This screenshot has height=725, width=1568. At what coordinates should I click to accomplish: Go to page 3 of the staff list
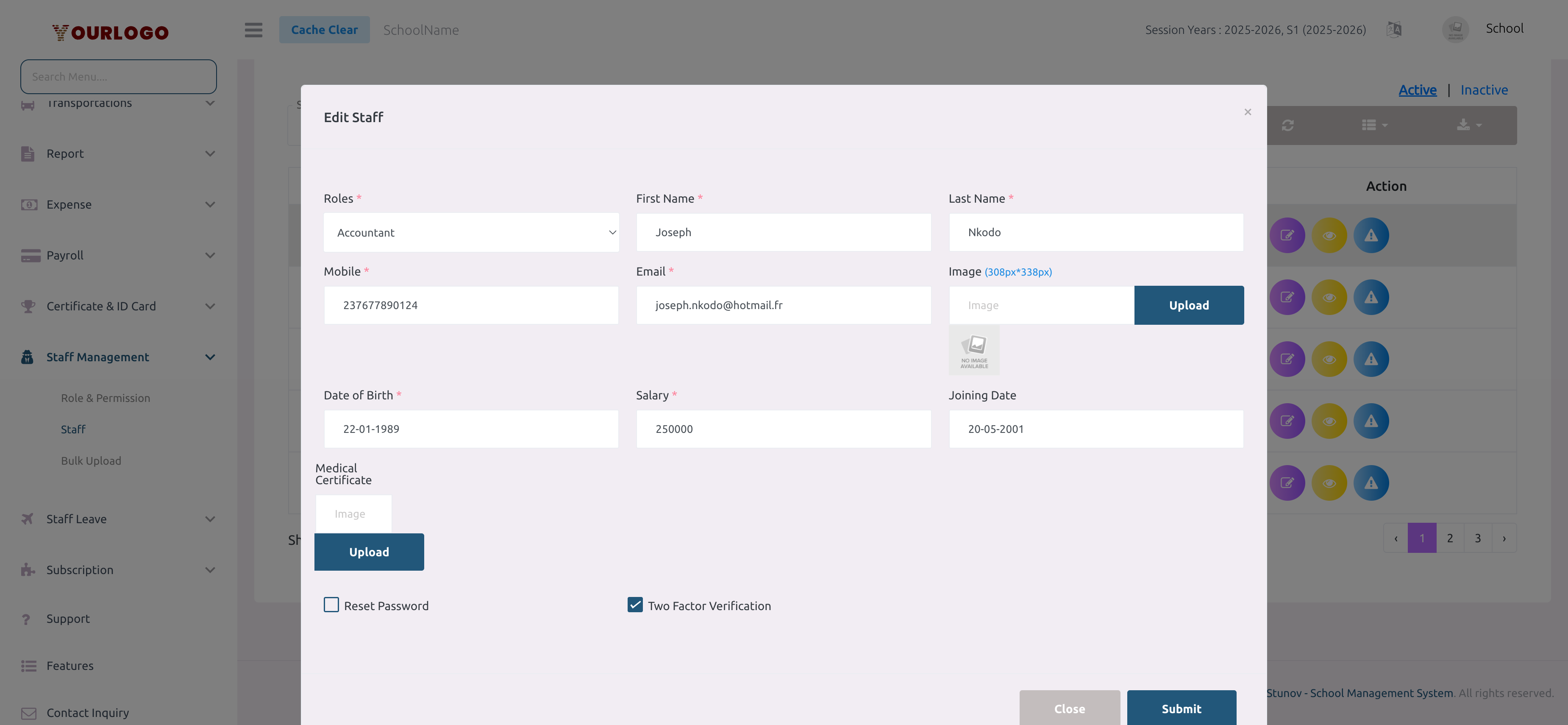pos(1477,538)
